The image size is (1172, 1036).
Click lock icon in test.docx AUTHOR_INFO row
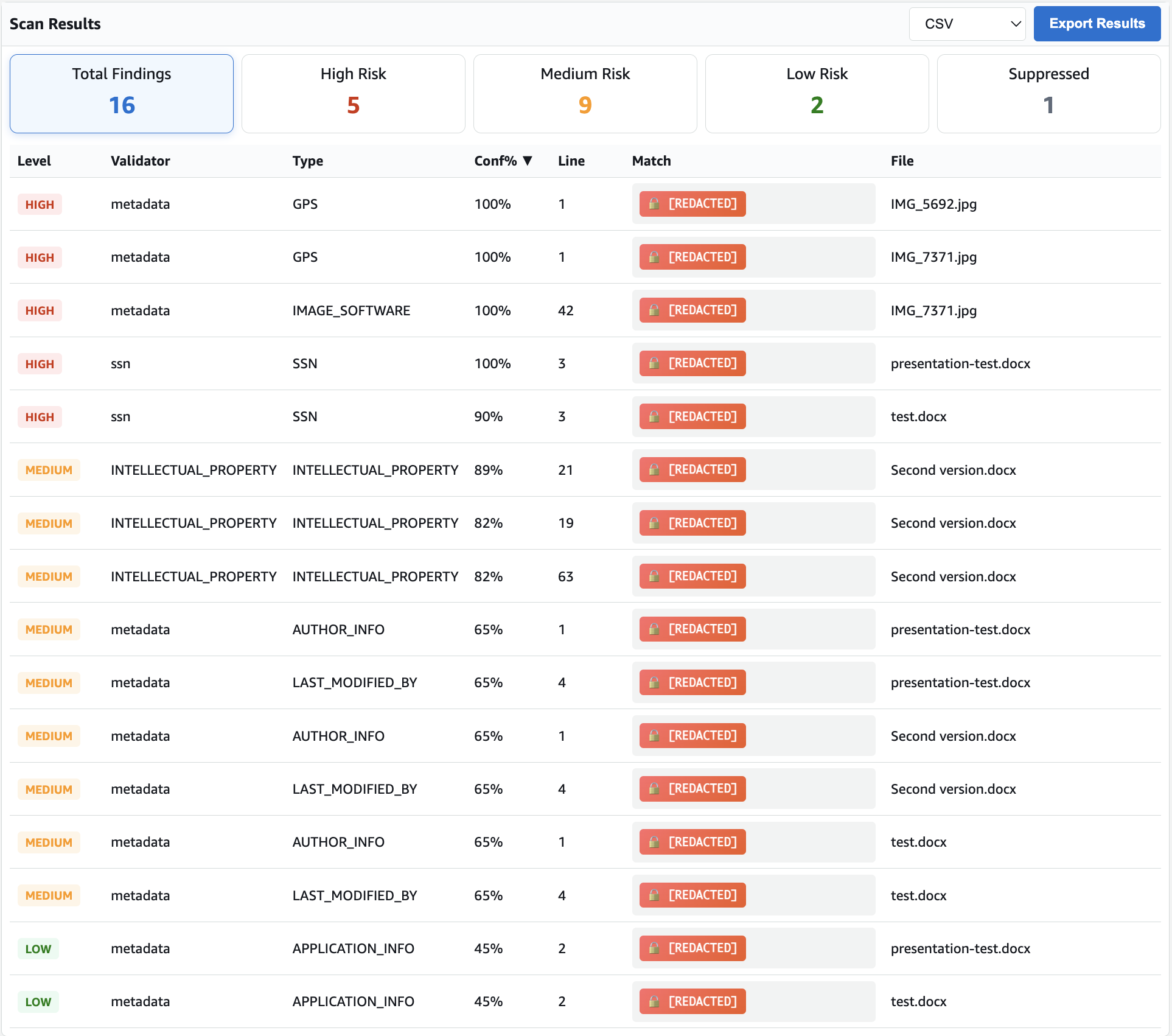654,842
